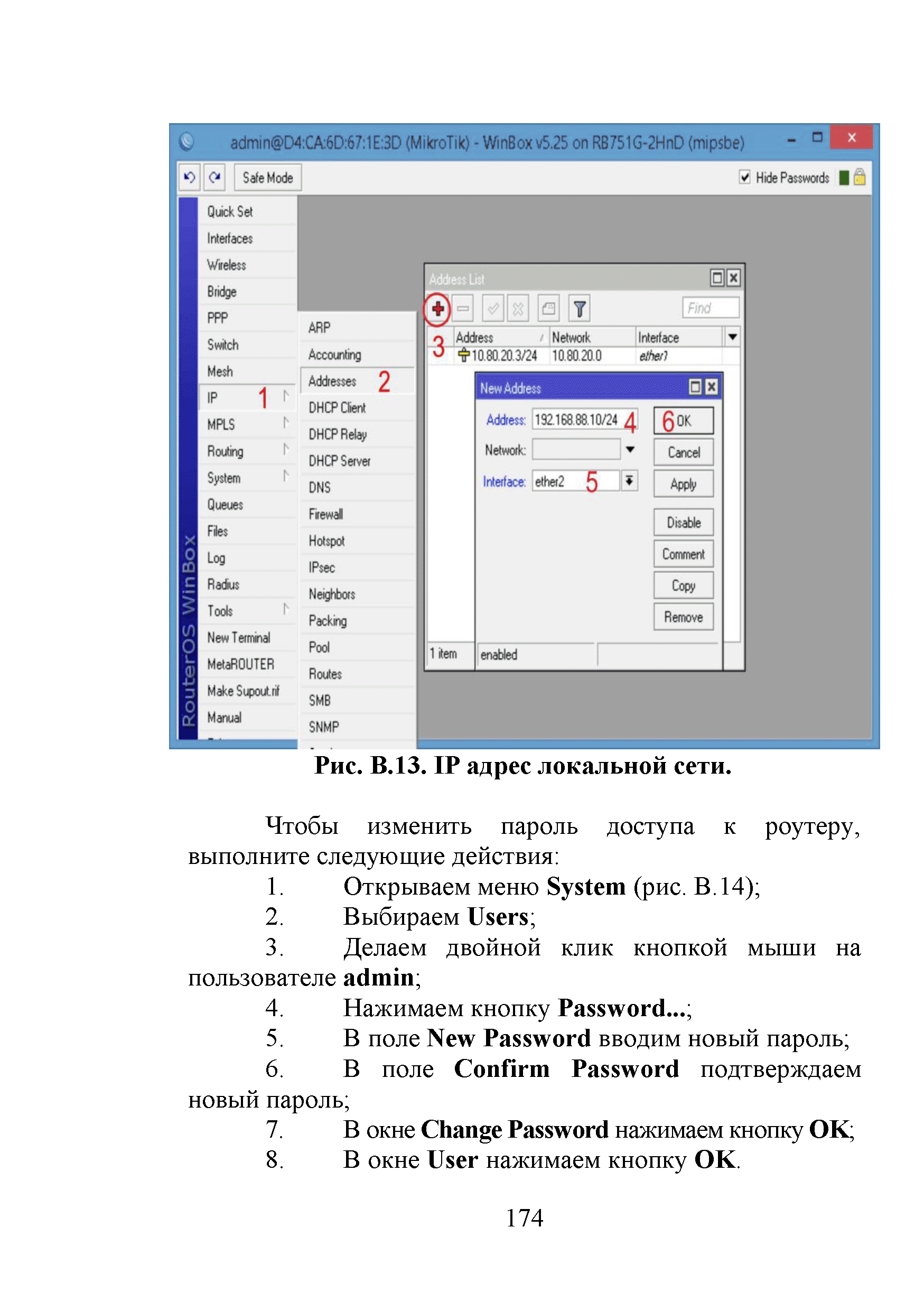924x1311 pixels.
Task: Click the Apply button
Action: (683, 484)
